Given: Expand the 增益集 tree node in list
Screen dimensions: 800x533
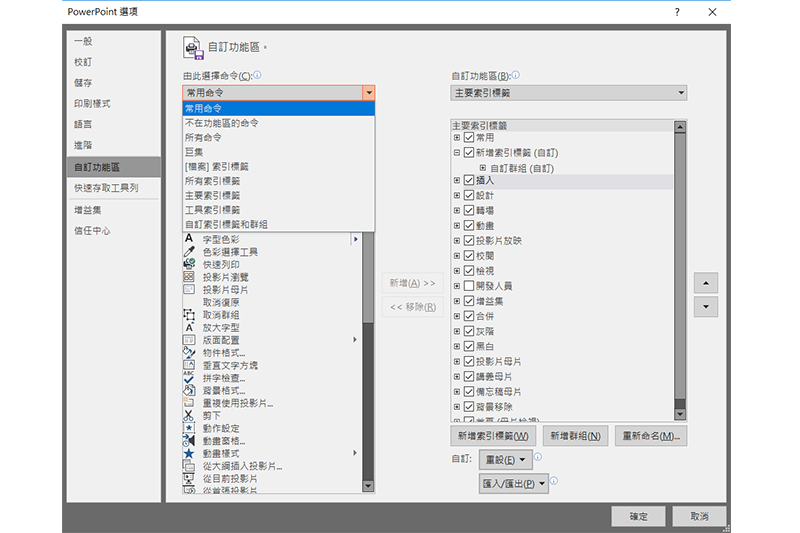Looking at the screenshot, I should point(457,301).
